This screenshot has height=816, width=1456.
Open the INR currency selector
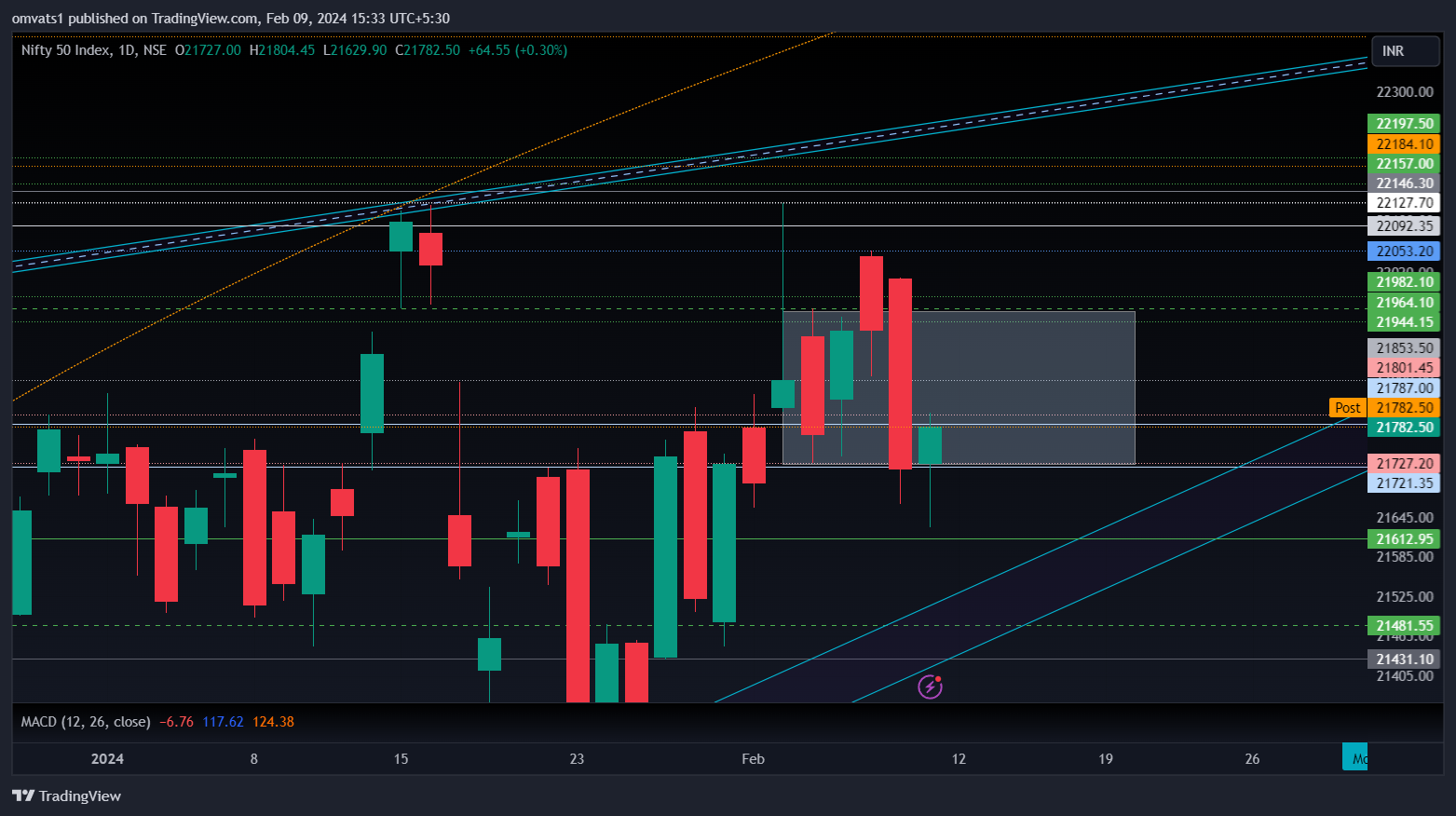(1406, 51)
